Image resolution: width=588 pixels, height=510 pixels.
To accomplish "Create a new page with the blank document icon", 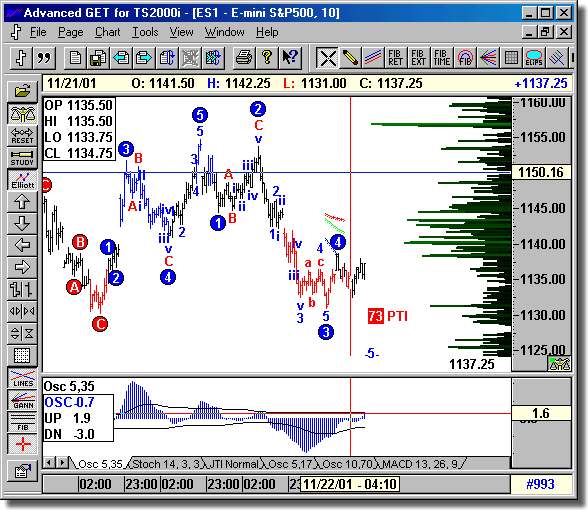I will 75,58.
